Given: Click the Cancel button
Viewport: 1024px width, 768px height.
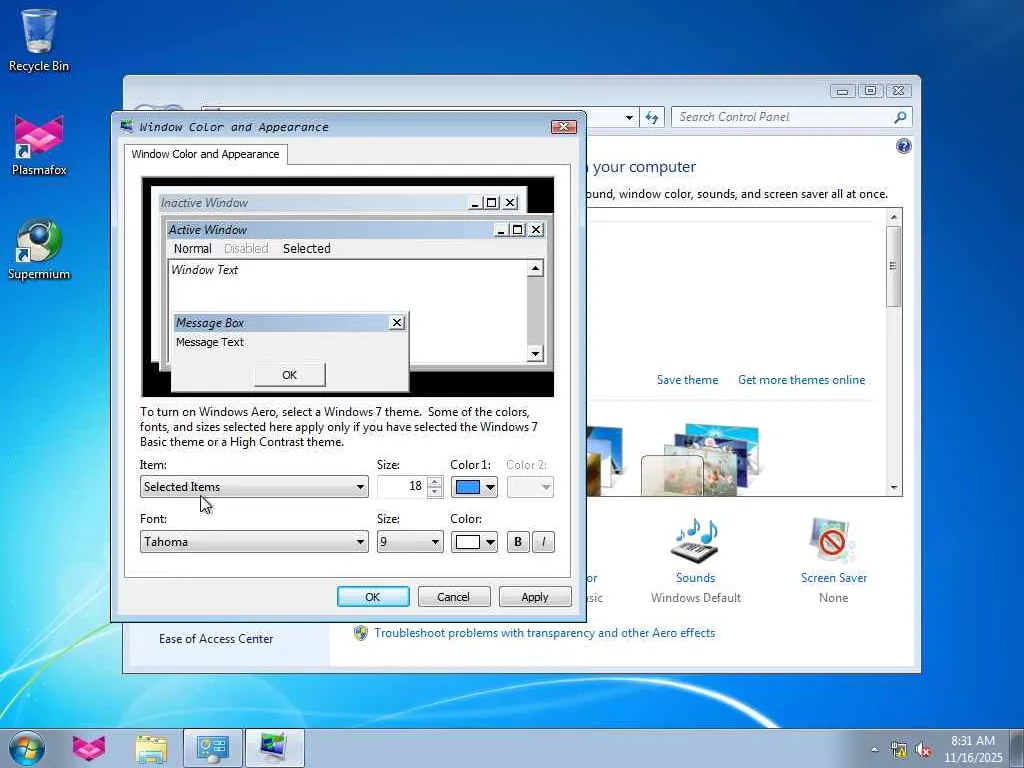Looking at the screenshot, I should pos(454,597).
